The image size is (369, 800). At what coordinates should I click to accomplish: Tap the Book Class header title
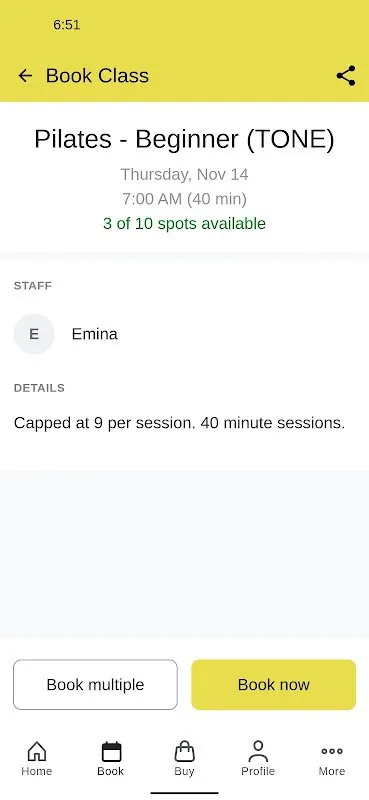pos(97,76)
